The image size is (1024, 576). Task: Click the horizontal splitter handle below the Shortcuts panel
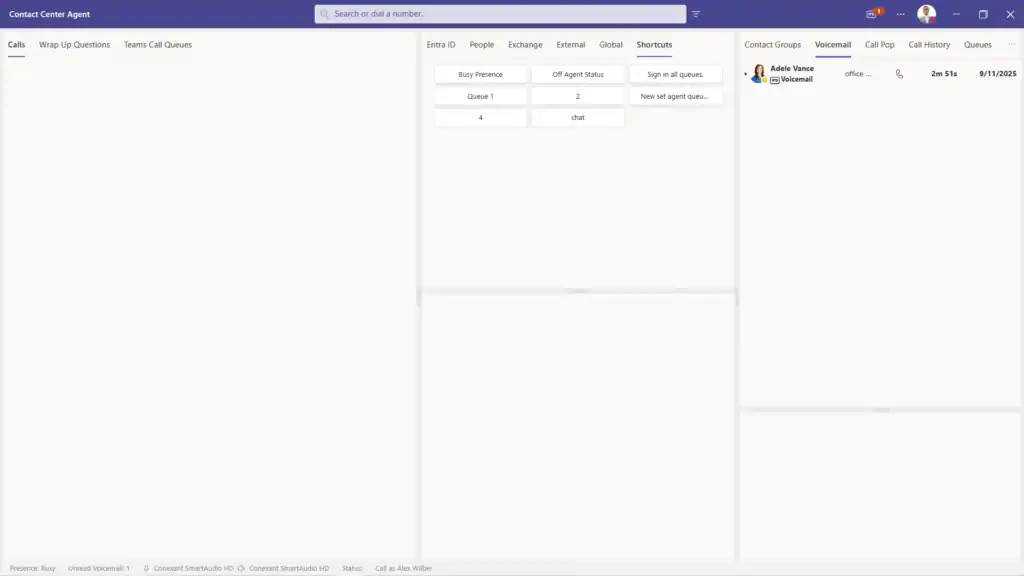pos(578,291)
